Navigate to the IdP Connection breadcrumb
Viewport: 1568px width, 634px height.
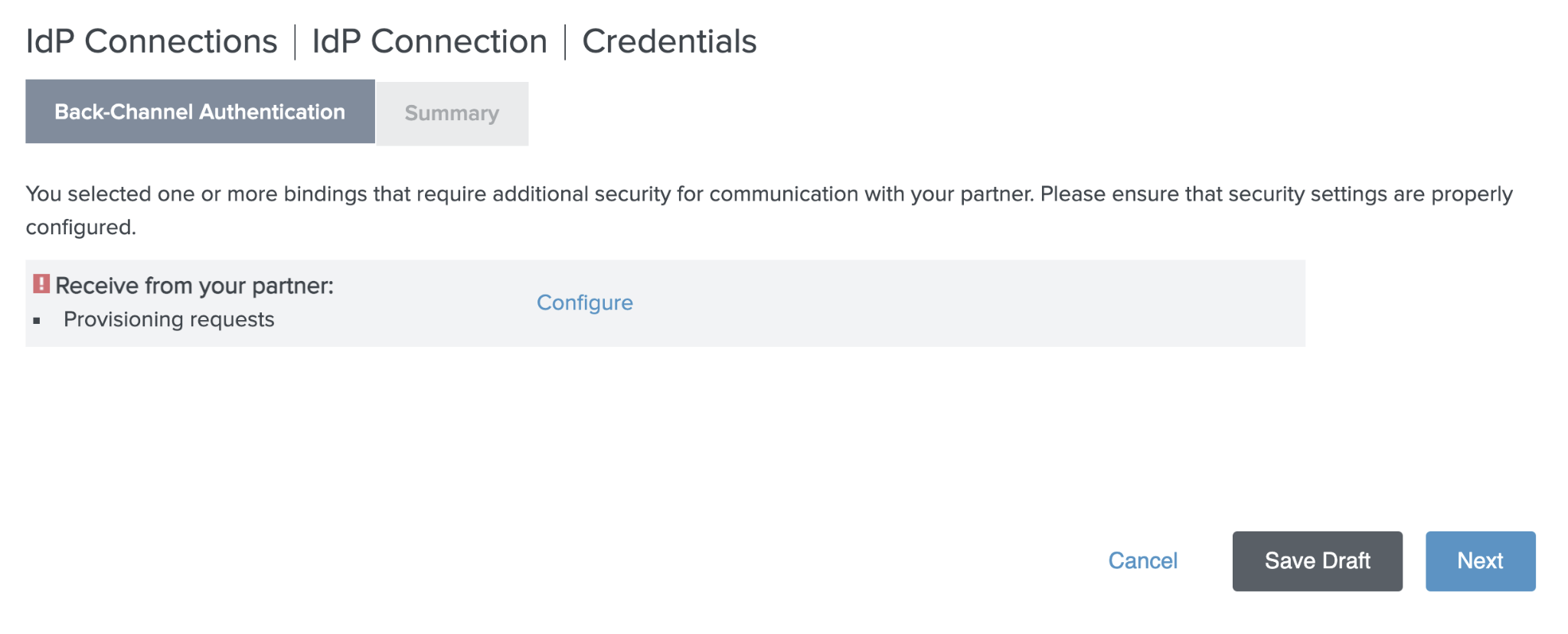(430, 41)
